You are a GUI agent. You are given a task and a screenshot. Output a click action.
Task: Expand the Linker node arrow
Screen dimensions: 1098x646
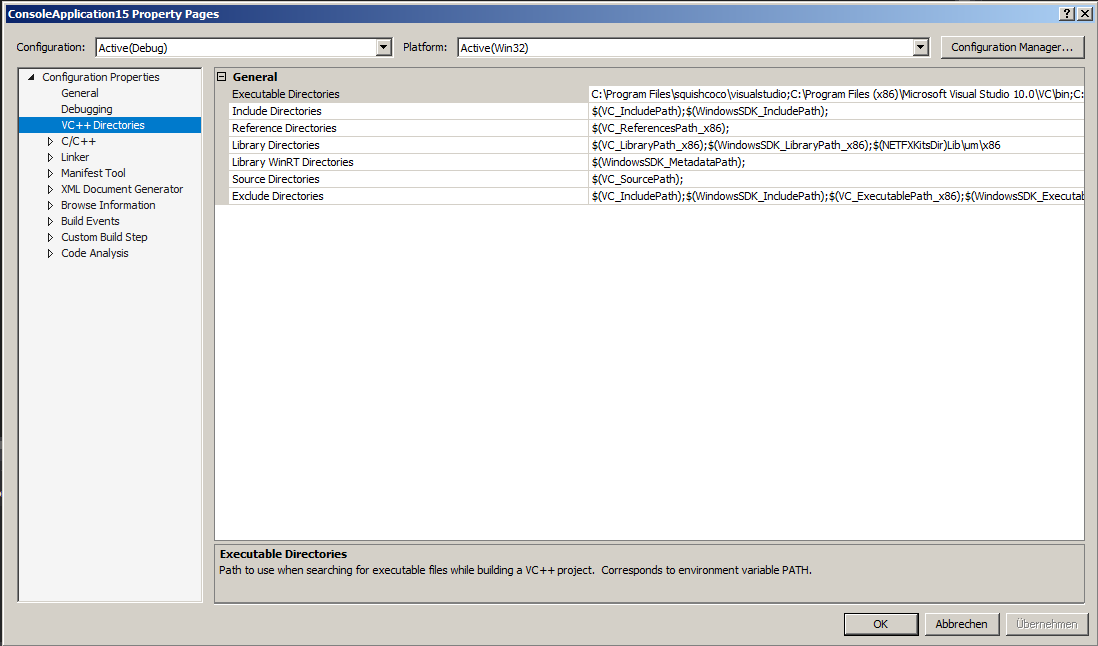pyautogui.click(x=50, y=157)
